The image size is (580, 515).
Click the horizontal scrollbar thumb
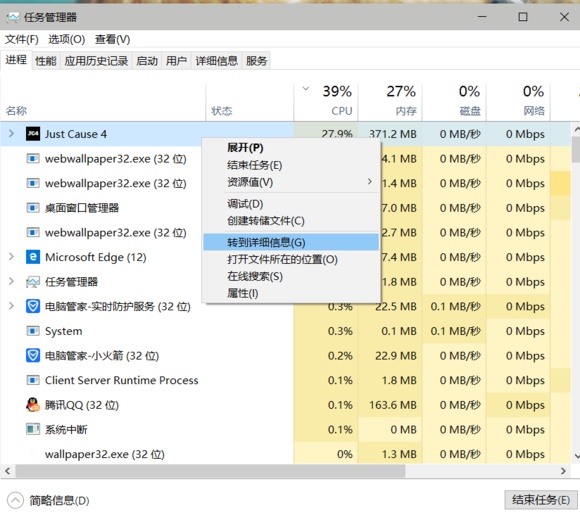210,471
